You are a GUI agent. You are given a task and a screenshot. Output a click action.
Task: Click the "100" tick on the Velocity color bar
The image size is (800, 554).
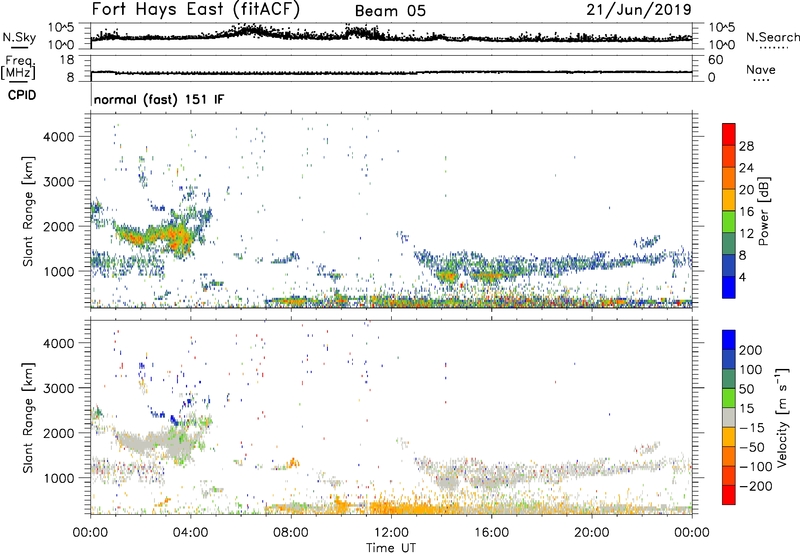[750, 369]
